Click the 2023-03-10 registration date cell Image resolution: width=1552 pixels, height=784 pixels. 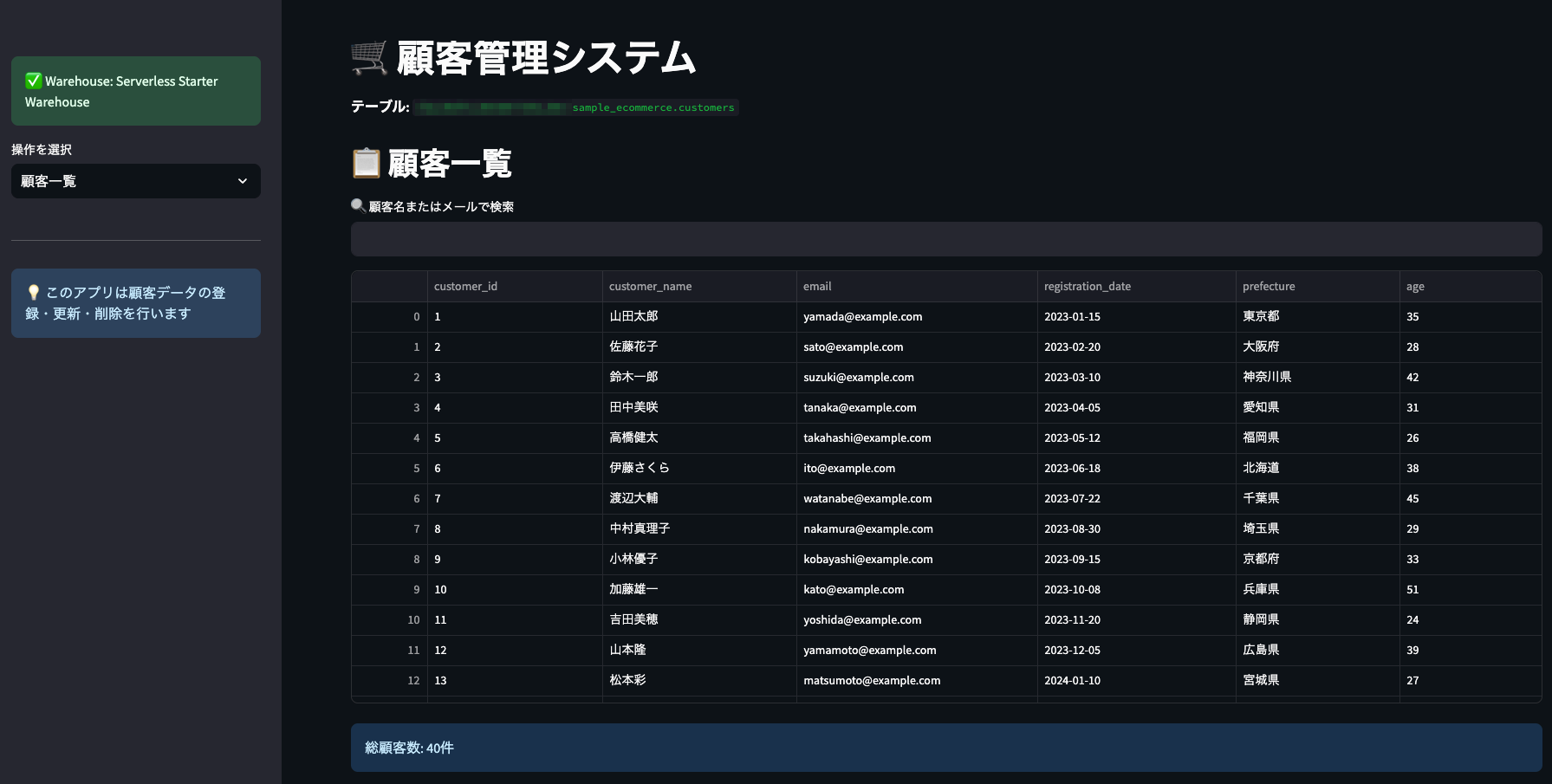tap(1137, 378)
